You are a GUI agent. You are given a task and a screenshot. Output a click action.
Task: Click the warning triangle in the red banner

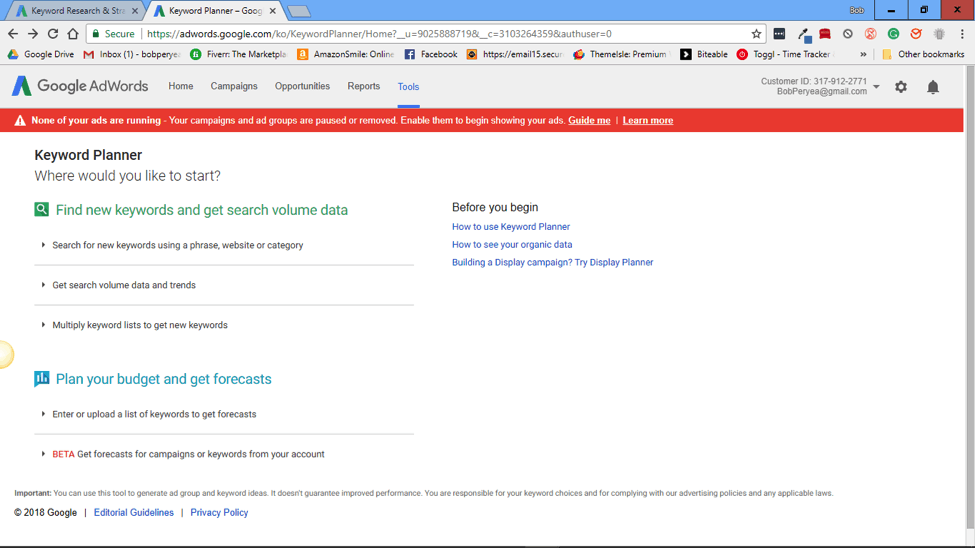20,120
